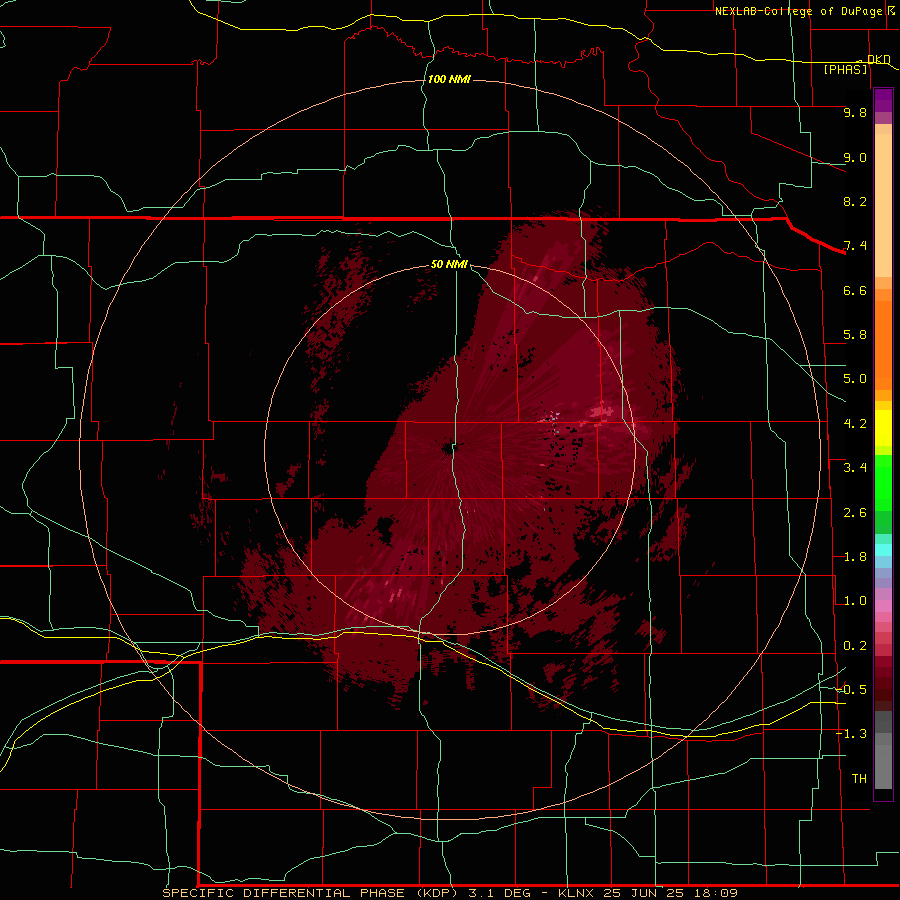The image size is (900, 900).
Task: Click the 1.0 value on the color scale
Action: click(x=855, y=601)
